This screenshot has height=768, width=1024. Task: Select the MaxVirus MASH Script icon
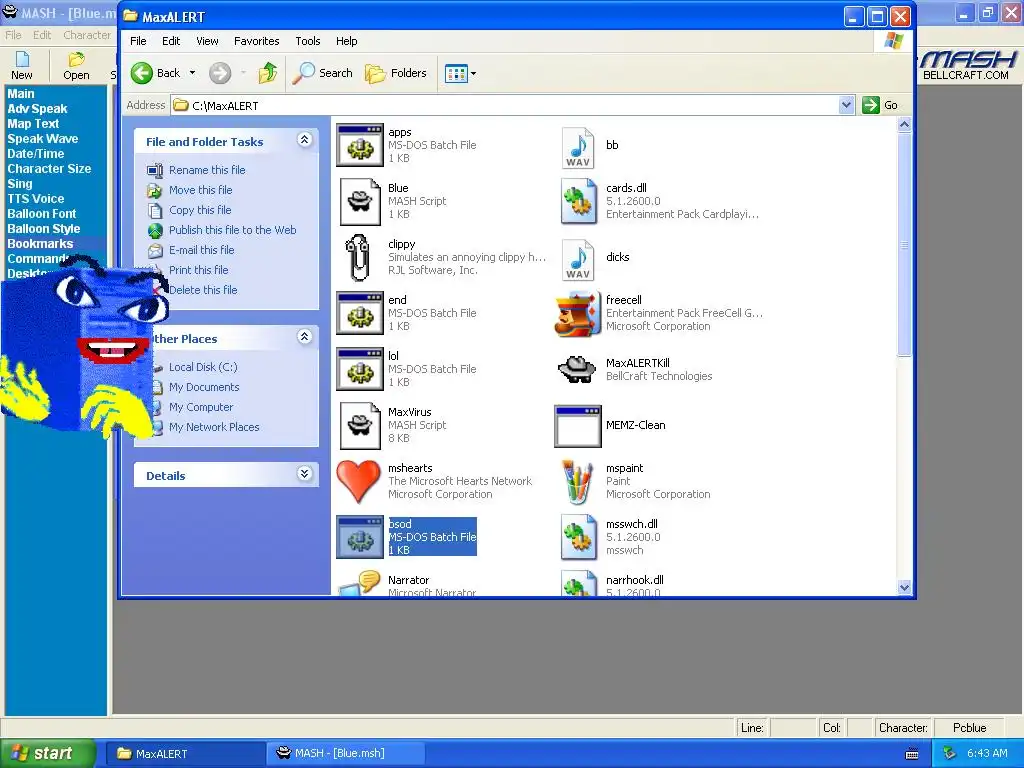coord(359,425)
